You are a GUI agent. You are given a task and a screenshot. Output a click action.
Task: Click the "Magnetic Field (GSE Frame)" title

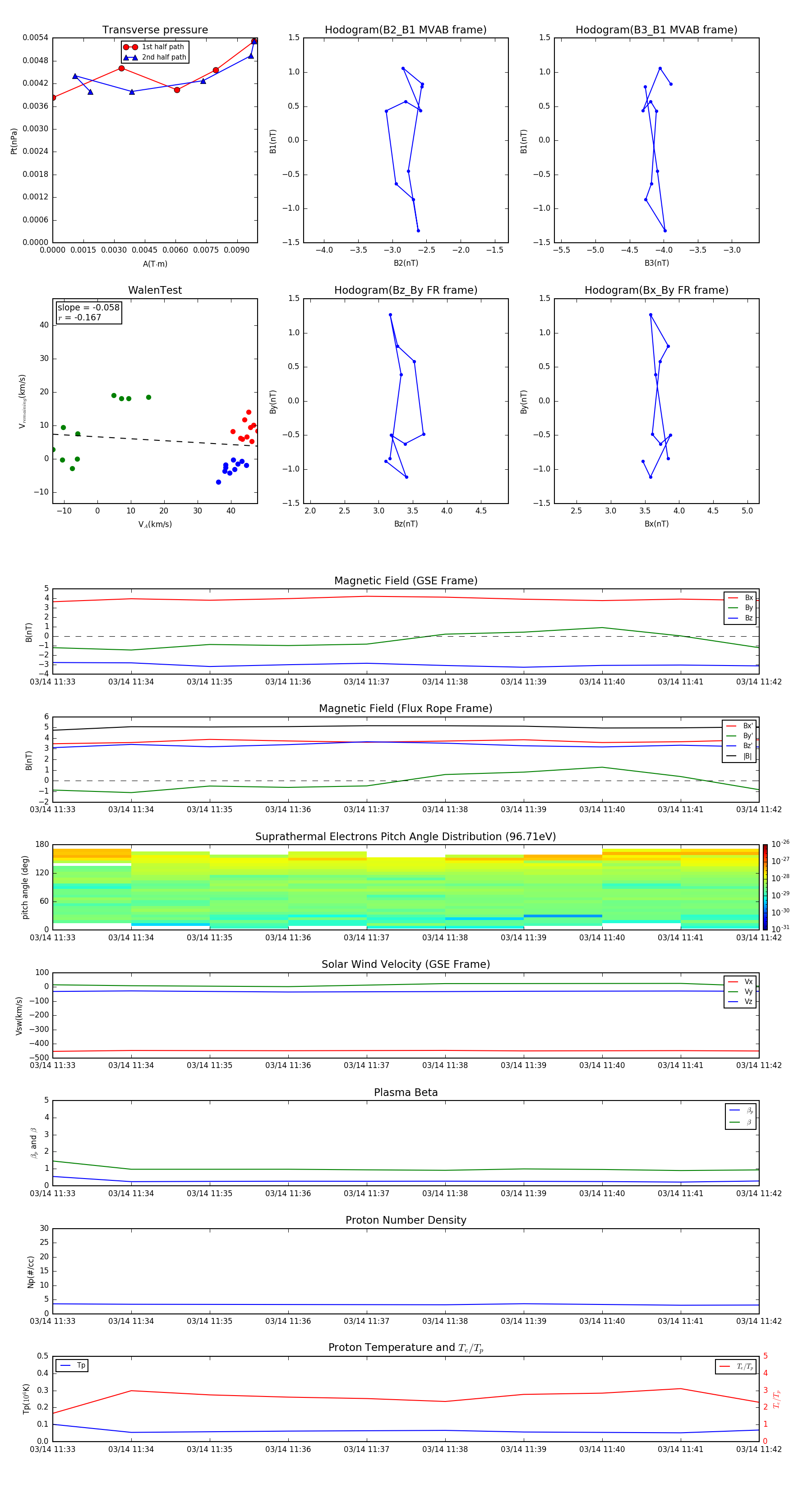point(406,581)
